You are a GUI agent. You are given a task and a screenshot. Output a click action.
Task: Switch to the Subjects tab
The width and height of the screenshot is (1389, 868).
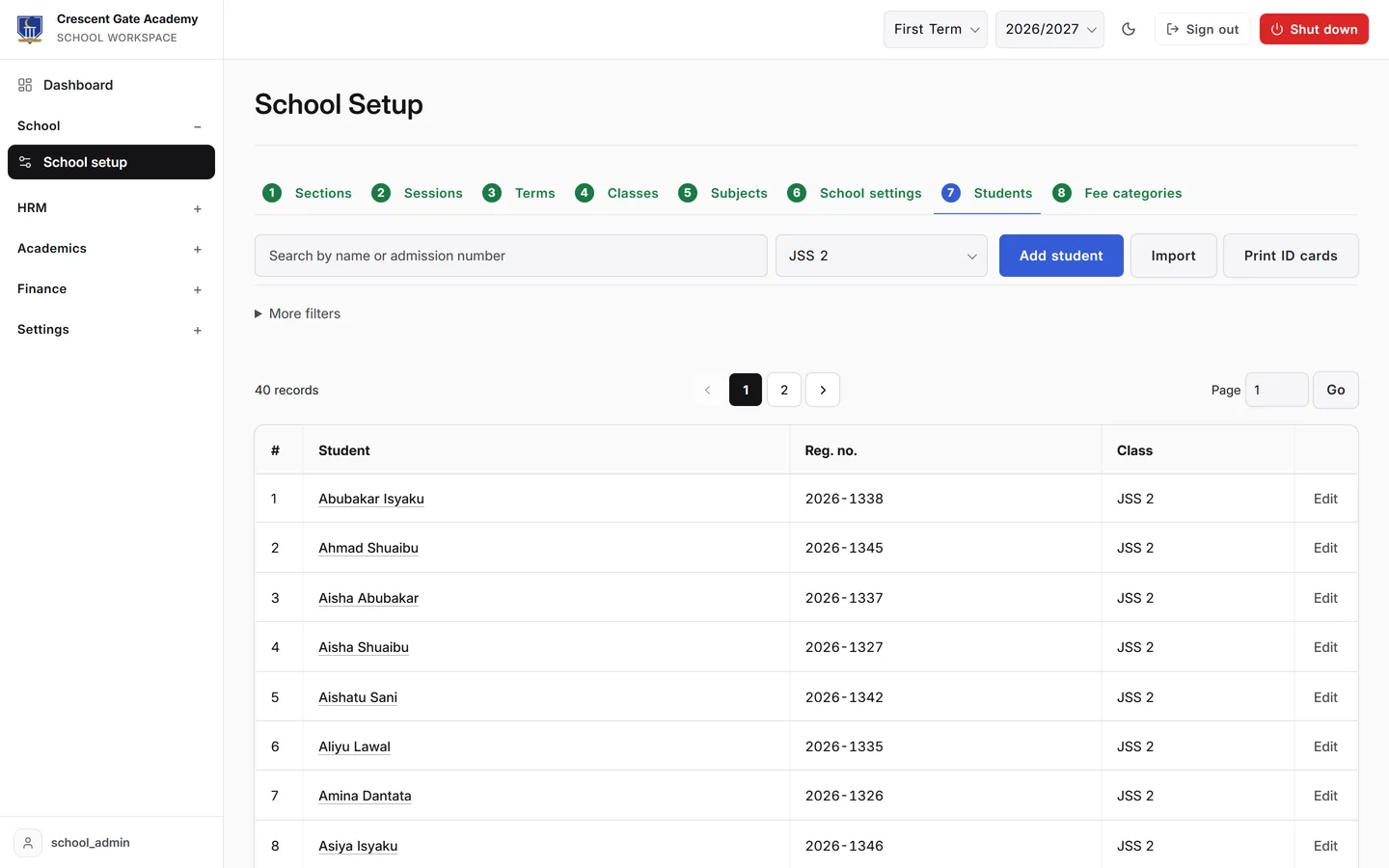[723, 193]
